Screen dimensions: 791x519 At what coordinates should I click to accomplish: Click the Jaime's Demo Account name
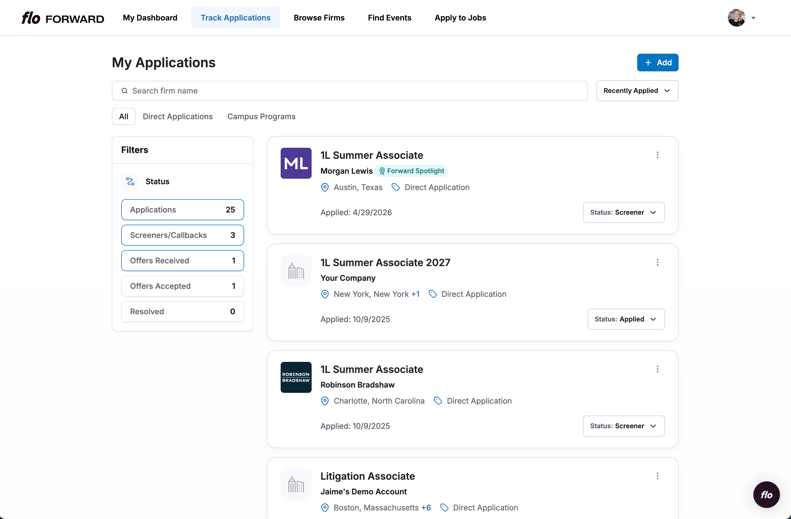[364, 492]
